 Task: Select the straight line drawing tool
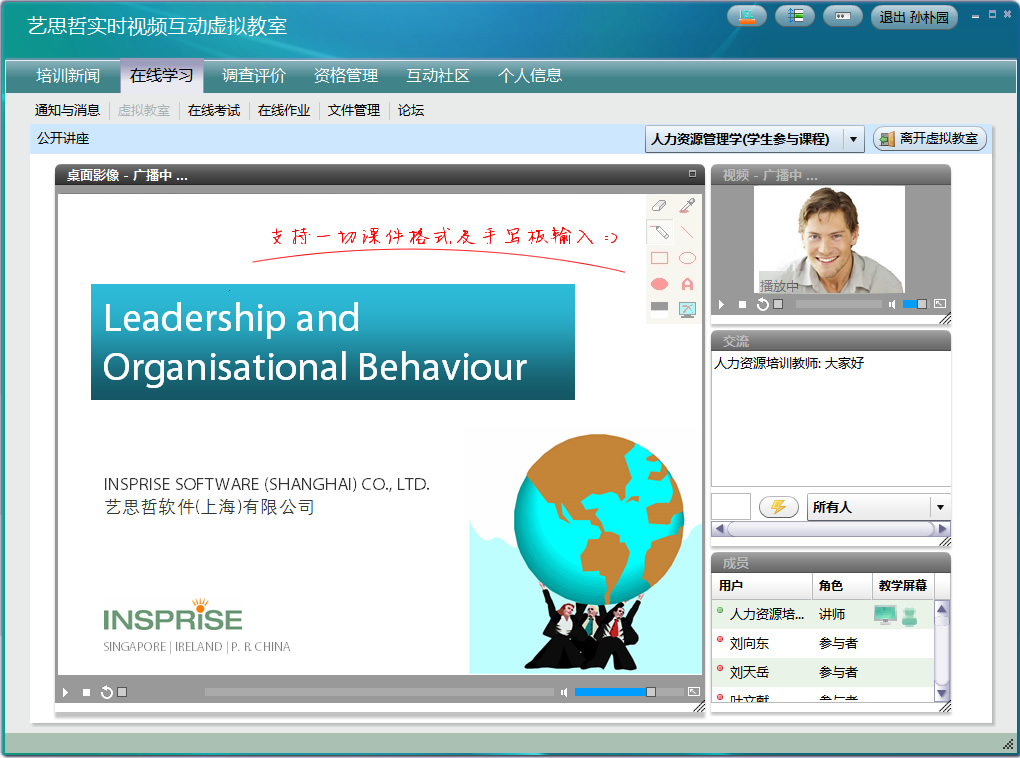point(687,232)
